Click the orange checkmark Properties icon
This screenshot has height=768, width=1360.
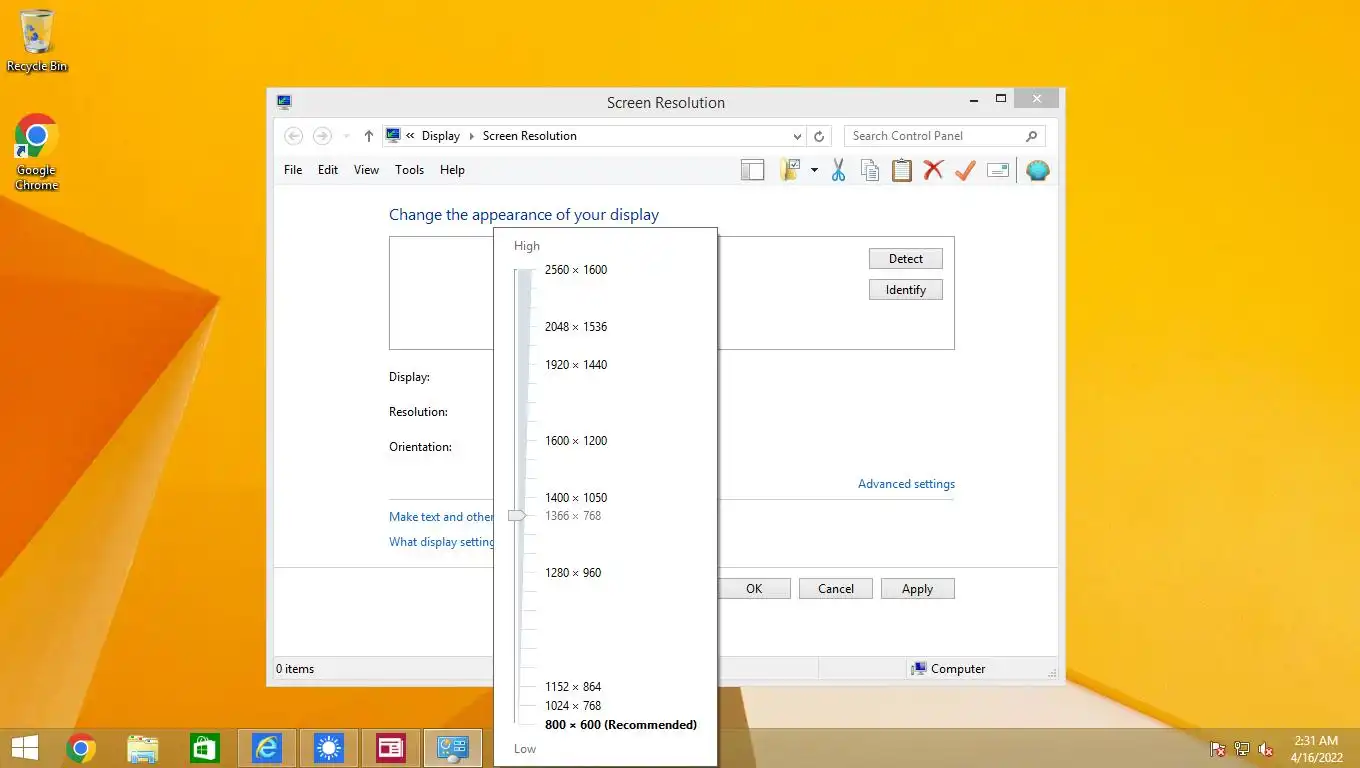[x=965, y=171]
